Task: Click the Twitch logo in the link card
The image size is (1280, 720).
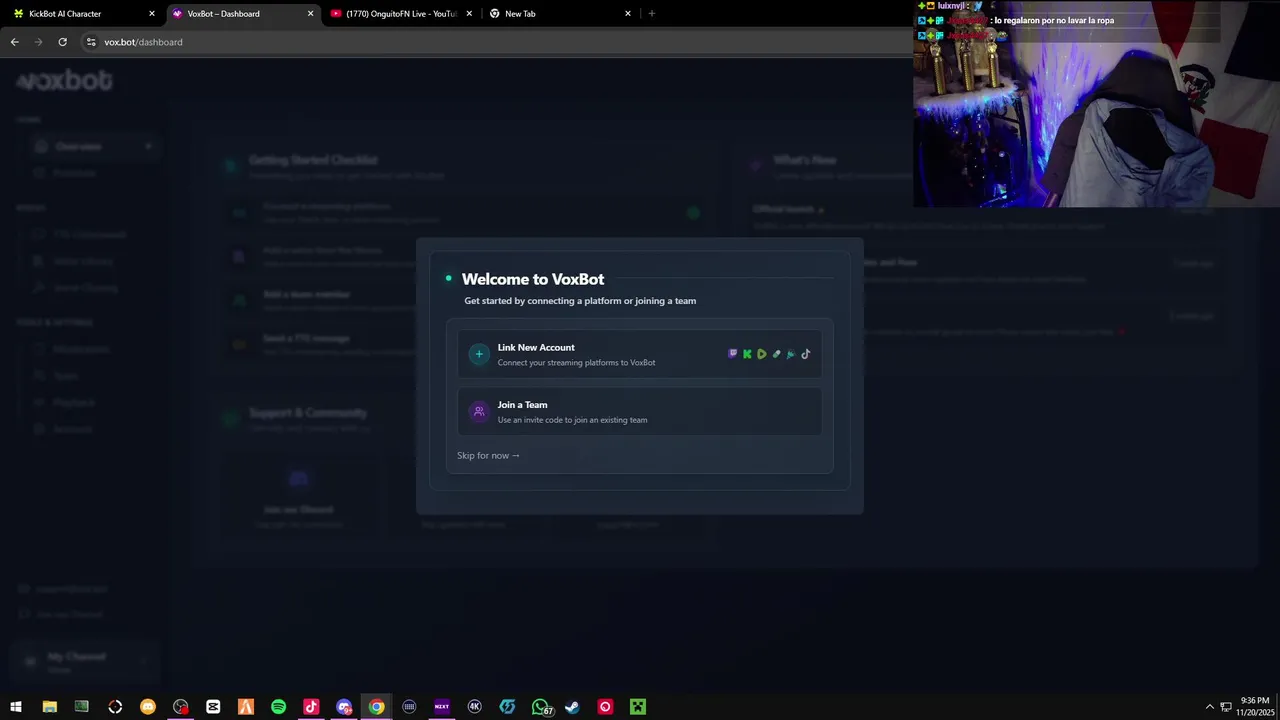Action: pyautogui.click(x=733, y=354)
